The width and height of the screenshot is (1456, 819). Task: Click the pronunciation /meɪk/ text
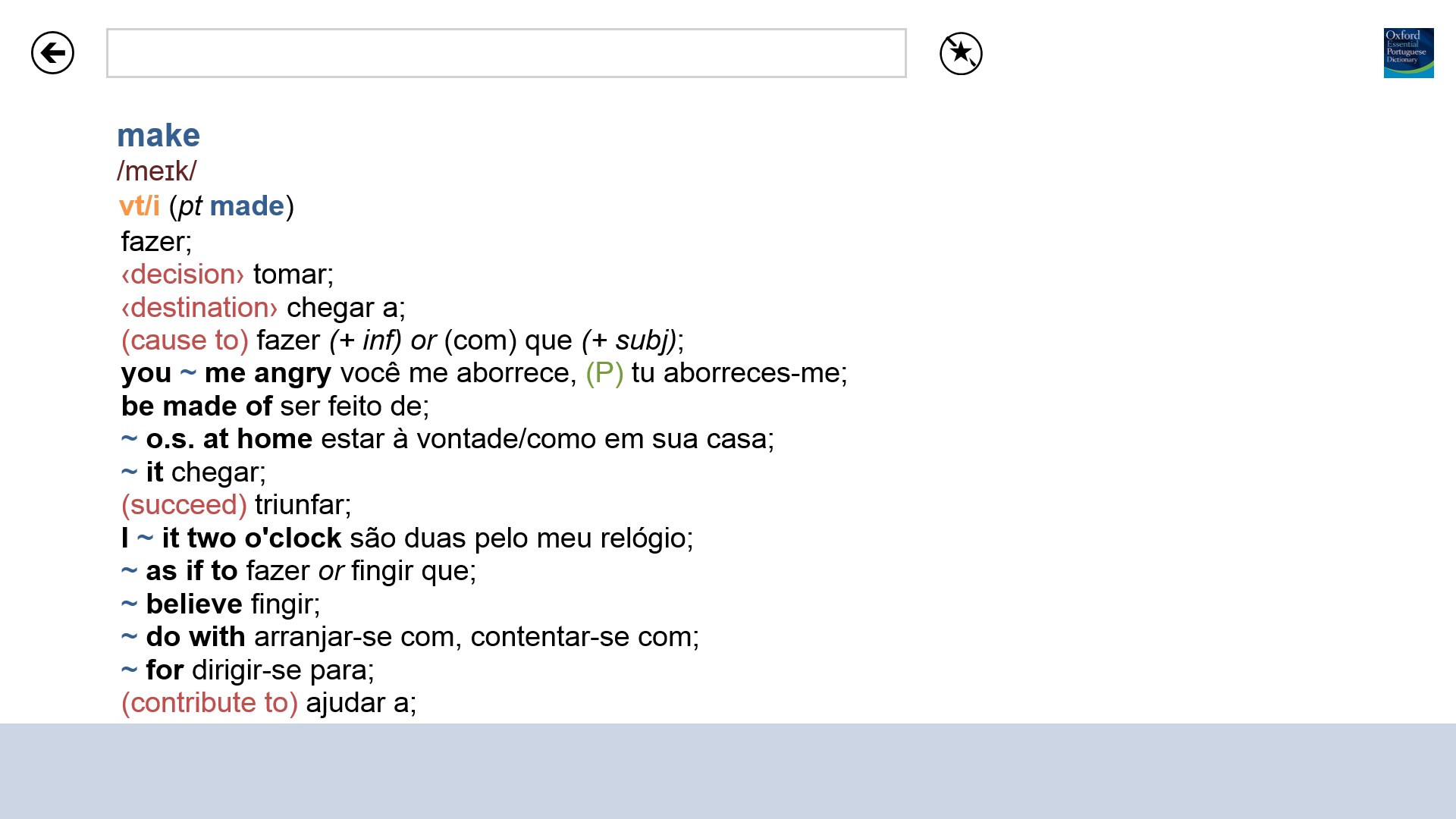coord(157,171)
